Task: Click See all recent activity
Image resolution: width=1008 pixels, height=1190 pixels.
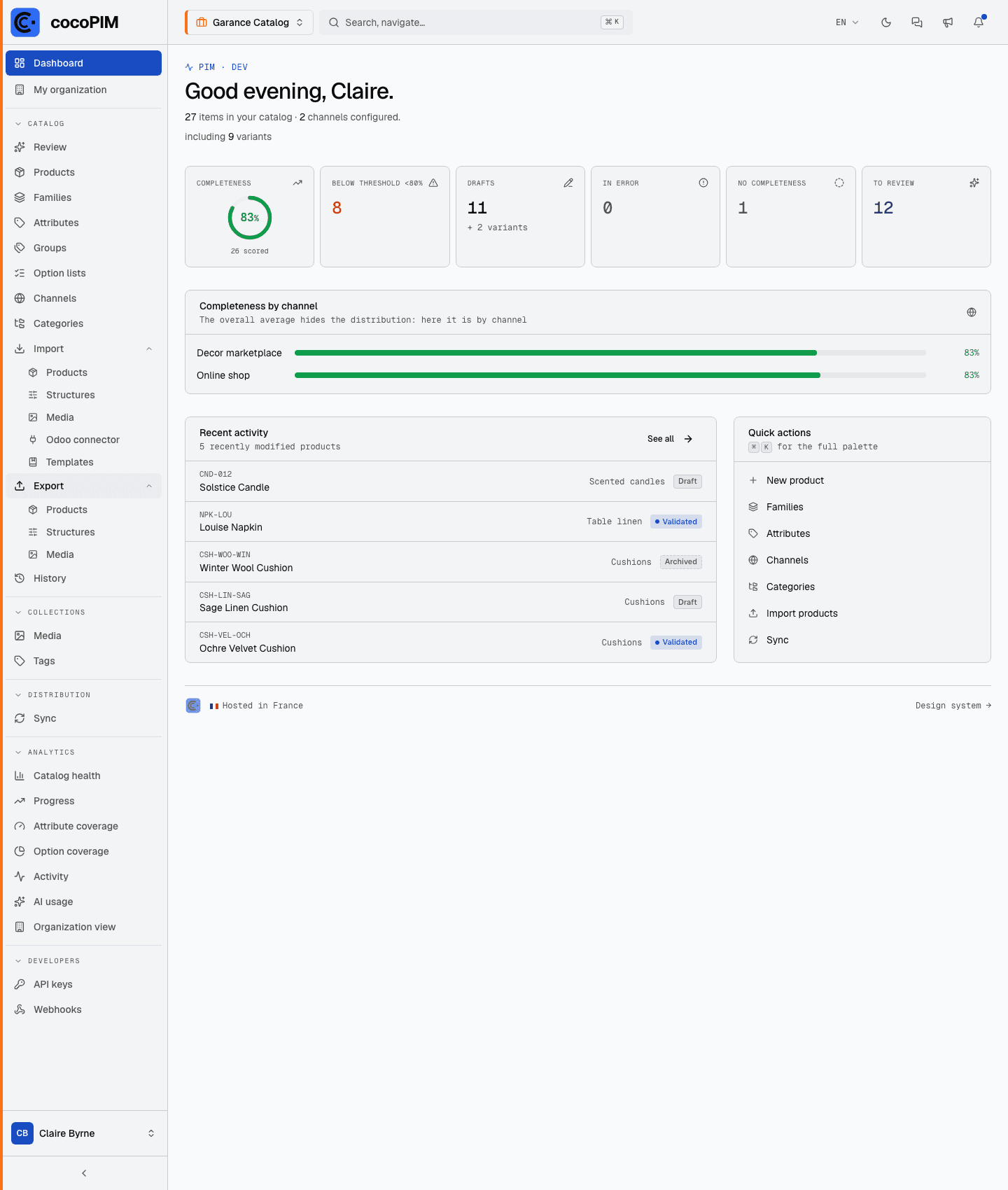Action: (670, 439)
